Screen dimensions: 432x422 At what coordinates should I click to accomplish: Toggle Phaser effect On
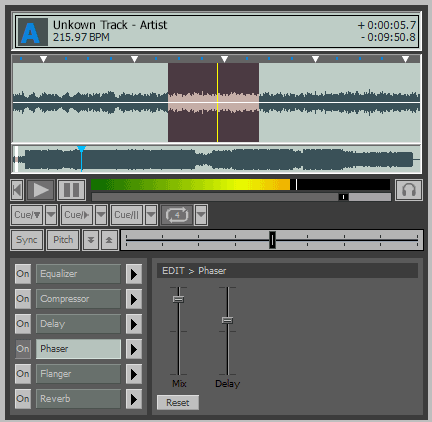coord(23,349)
